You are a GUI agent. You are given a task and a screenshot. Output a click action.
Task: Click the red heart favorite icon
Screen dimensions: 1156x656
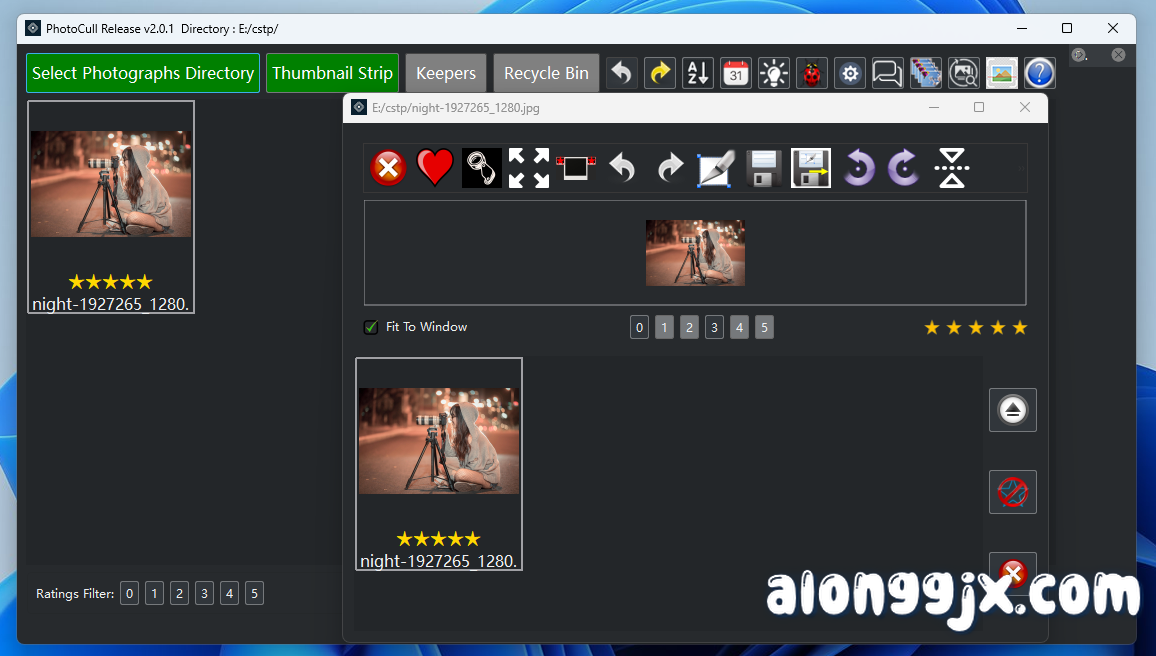(x=435, y=168)
